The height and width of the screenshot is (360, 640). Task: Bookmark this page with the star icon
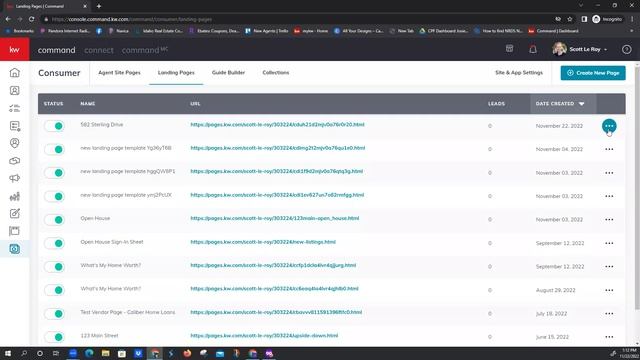(x=570, y=19)
